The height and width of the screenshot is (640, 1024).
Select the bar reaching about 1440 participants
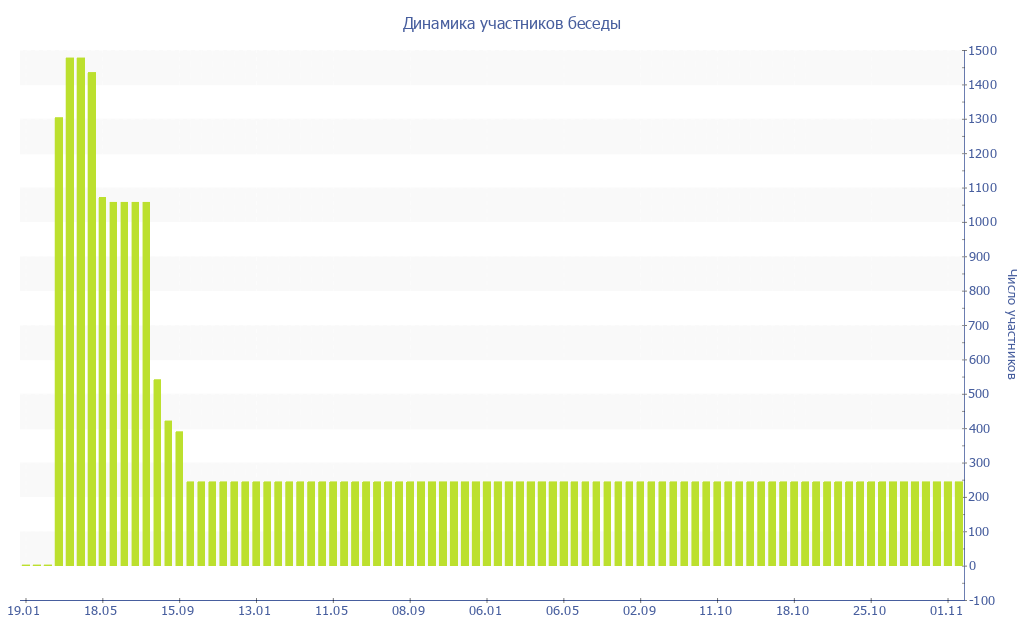click(92, 318)
